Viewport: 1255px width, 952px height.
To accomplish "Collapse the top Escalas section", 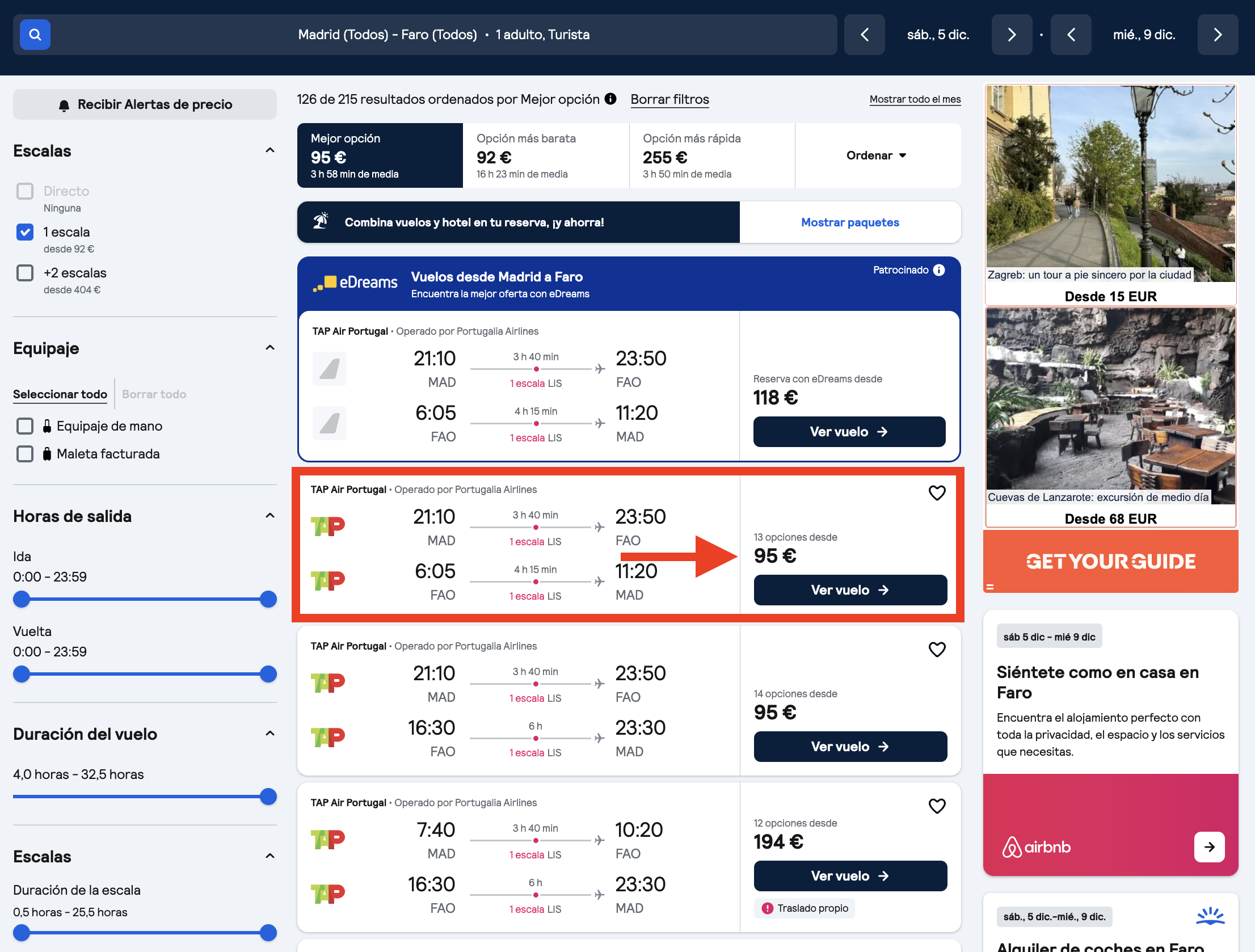I will coord(270,150).
